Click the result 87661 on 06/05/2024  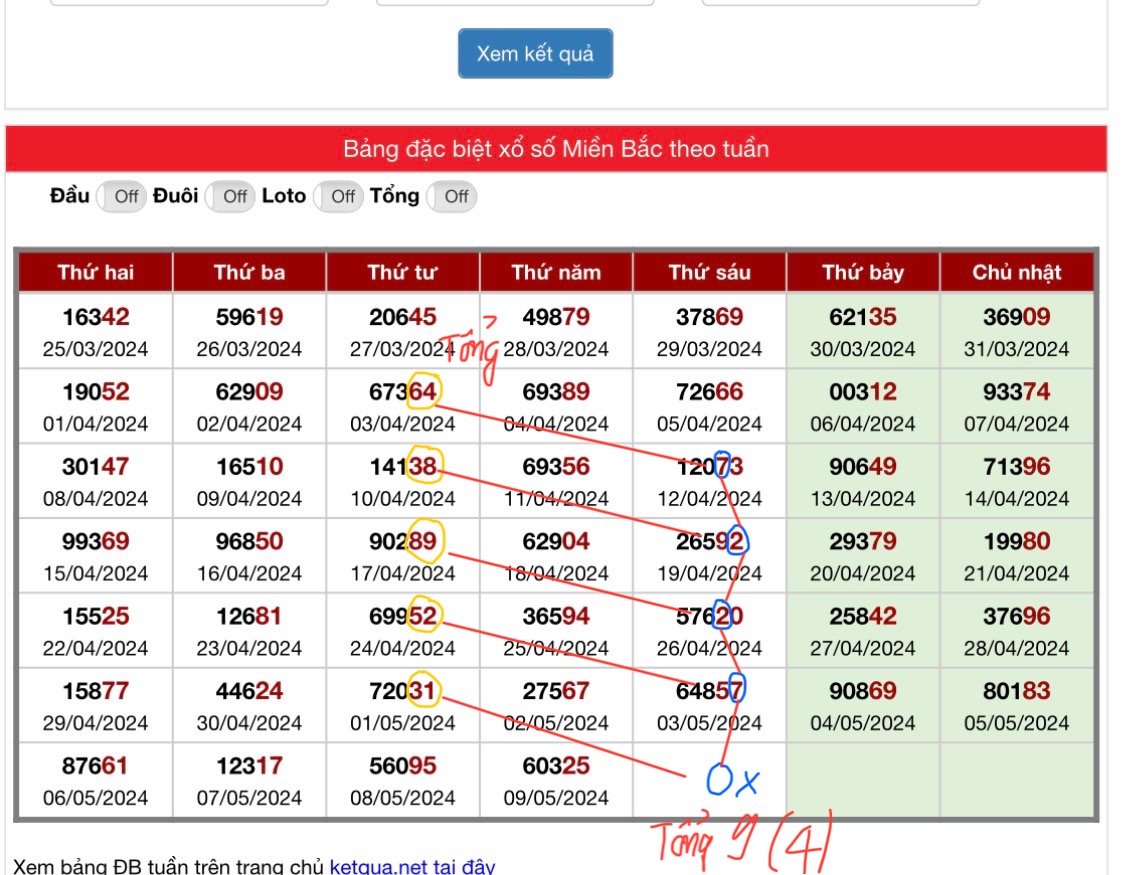click(96, 767)
